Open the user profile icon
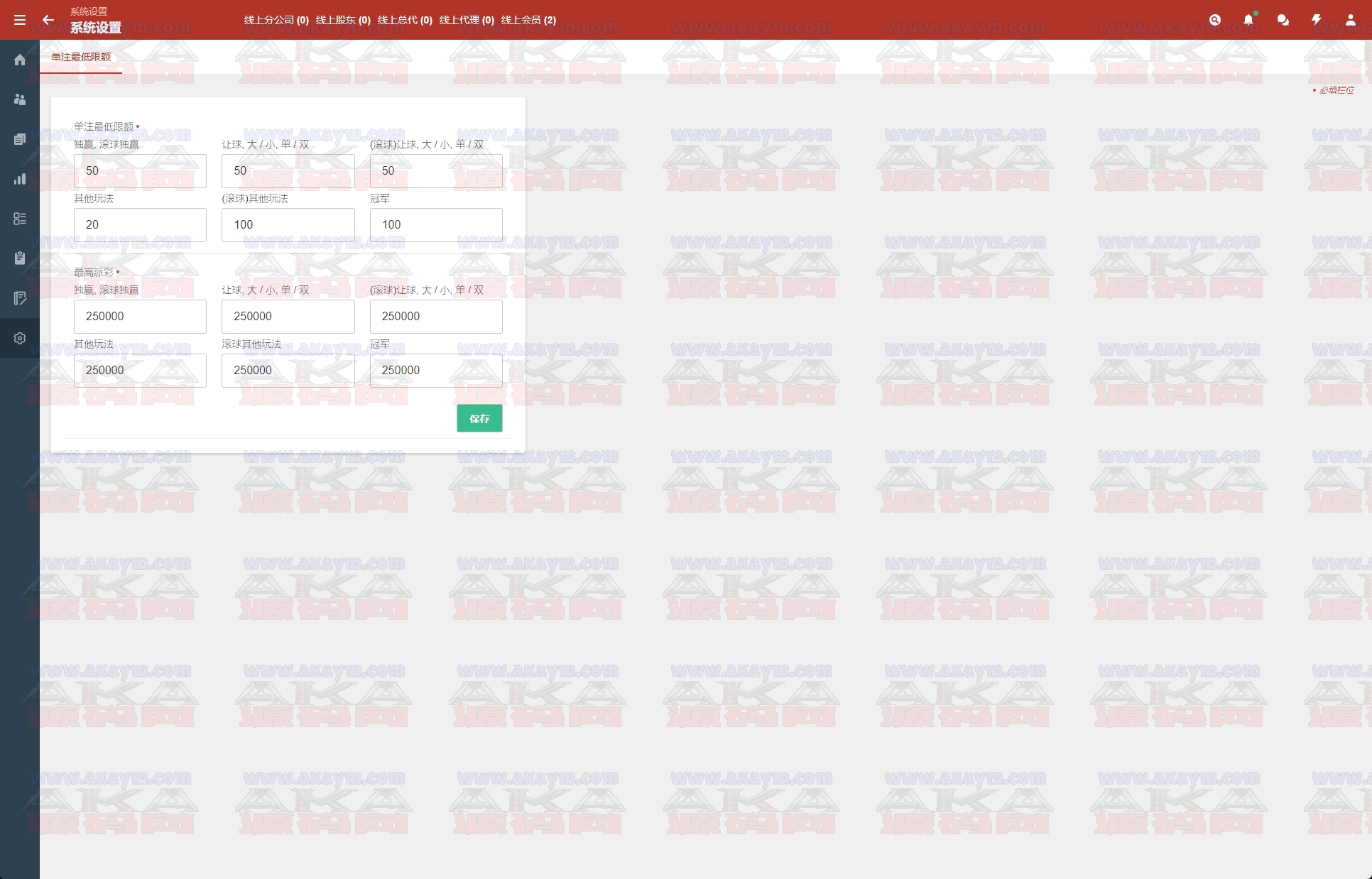The image size is (1372, 879). [x=1350, y=20]
